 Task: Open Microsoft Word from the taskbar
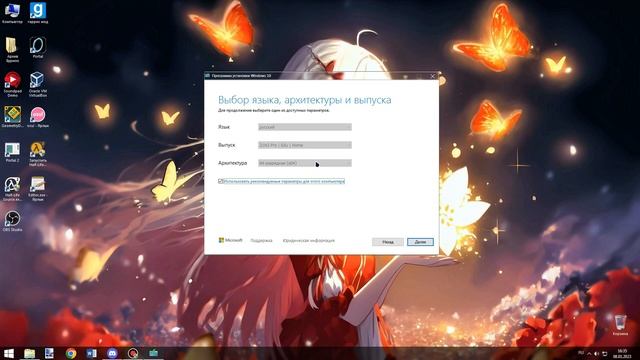click(x=91, y=353)
